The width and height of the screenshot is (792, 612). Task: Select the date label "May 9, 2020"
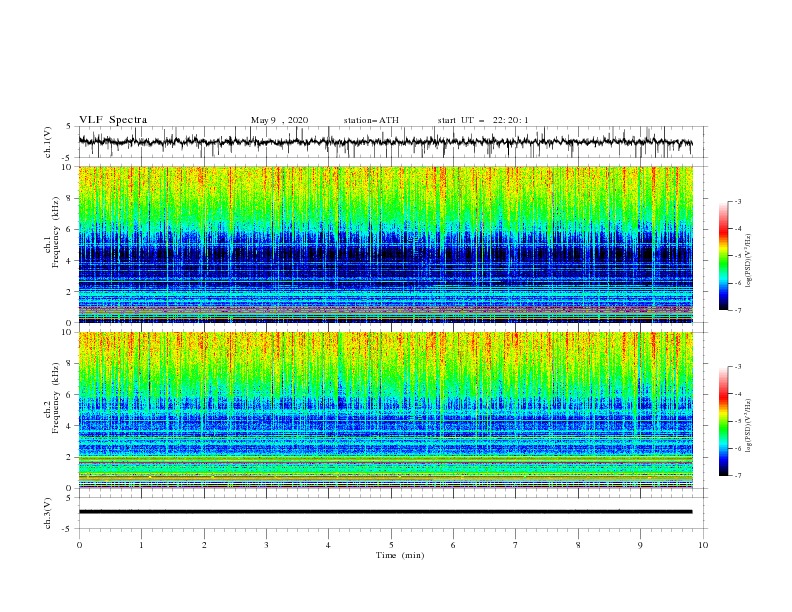click(279, 120)
